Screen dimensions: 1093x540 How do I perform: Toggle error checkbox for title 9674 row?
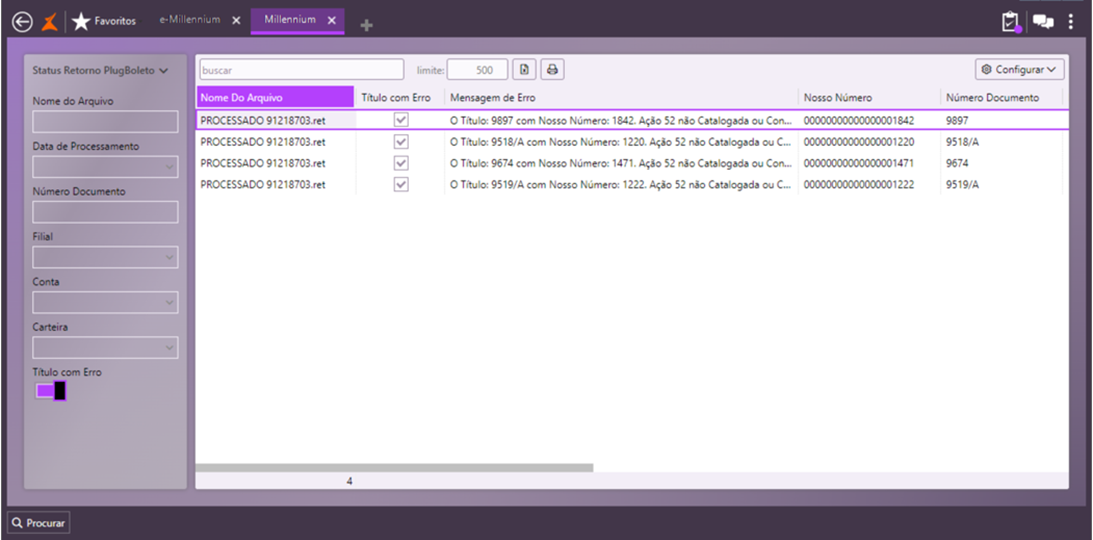point(401,163)
